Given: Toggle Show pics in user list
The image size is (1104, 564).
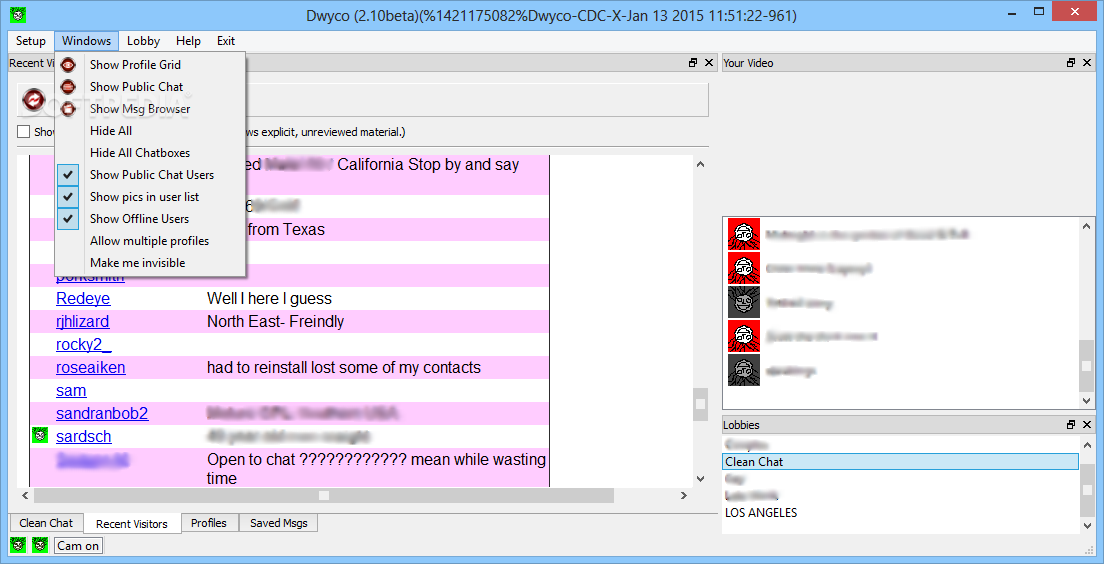Looking at the screenshot, I should (151, 196).
